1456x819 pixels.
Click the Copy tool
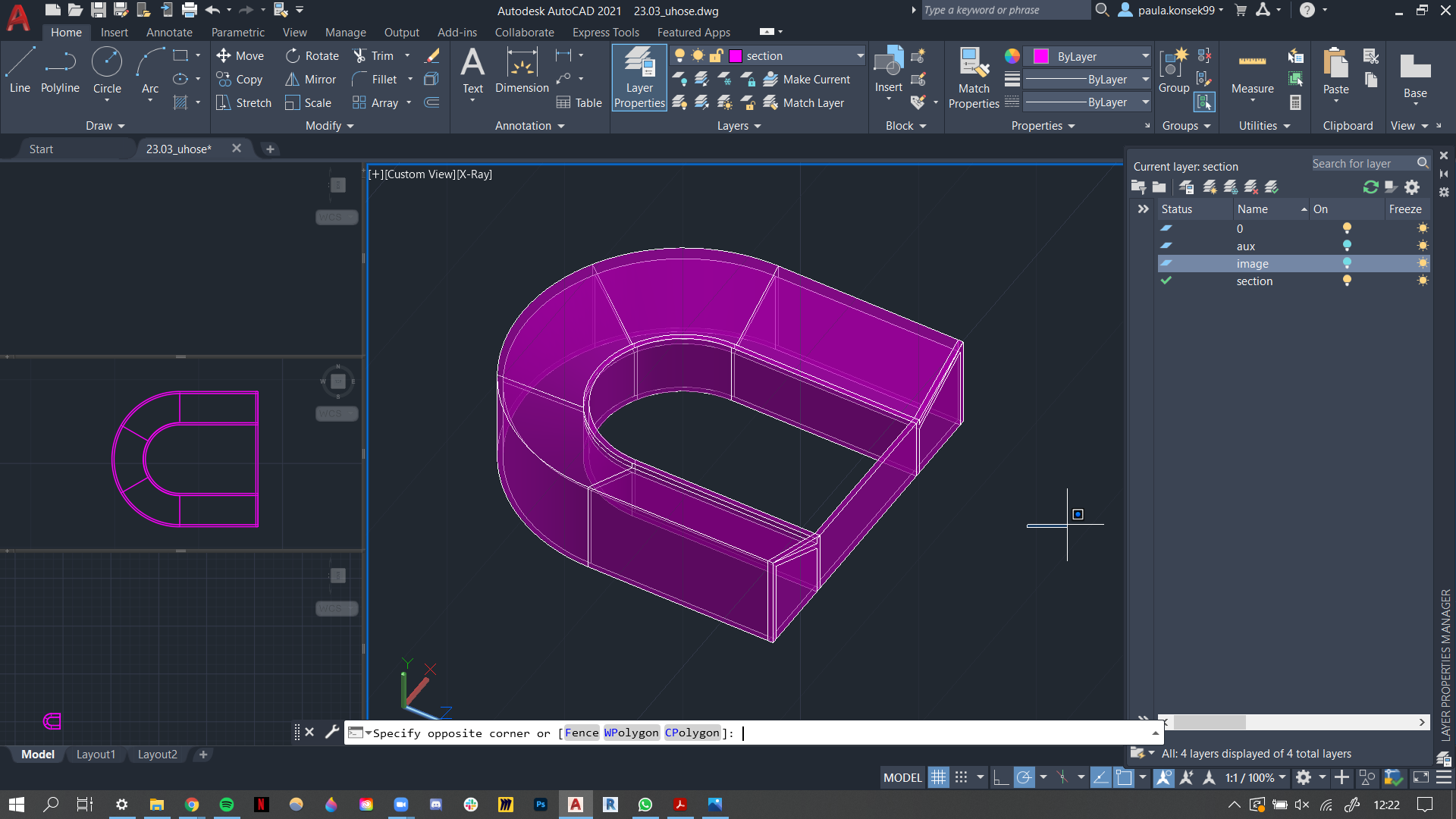tap(240, 79)
